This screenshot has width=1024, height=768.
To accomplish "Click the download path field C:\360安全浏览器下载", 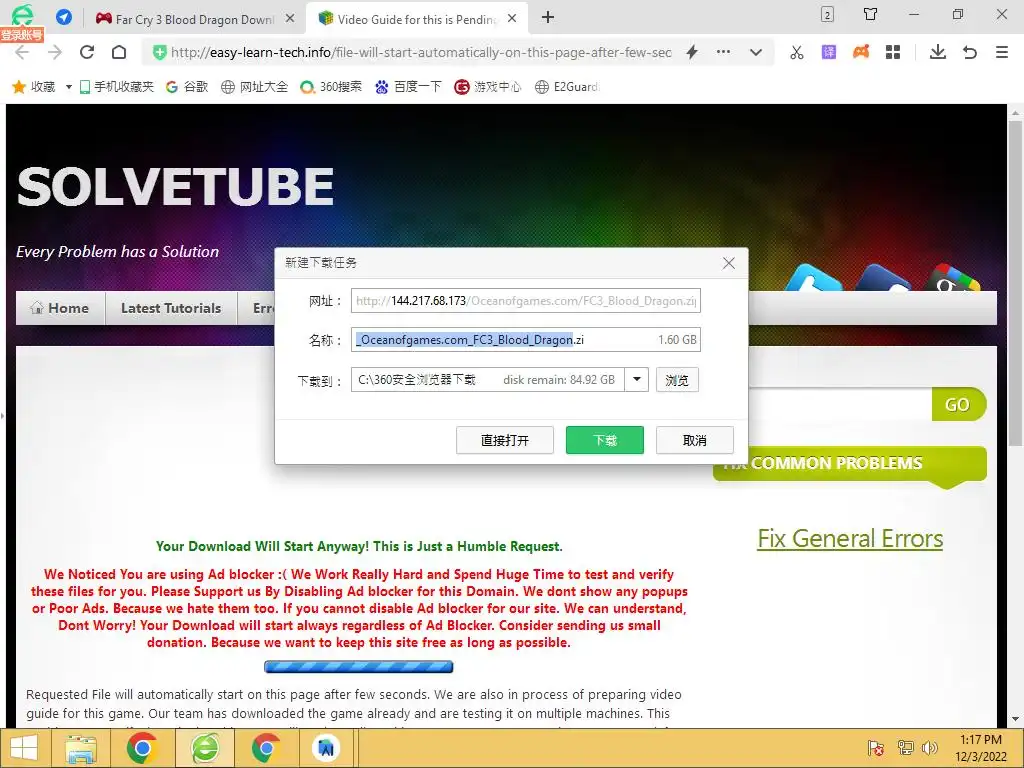I will [x=487, y=379].
